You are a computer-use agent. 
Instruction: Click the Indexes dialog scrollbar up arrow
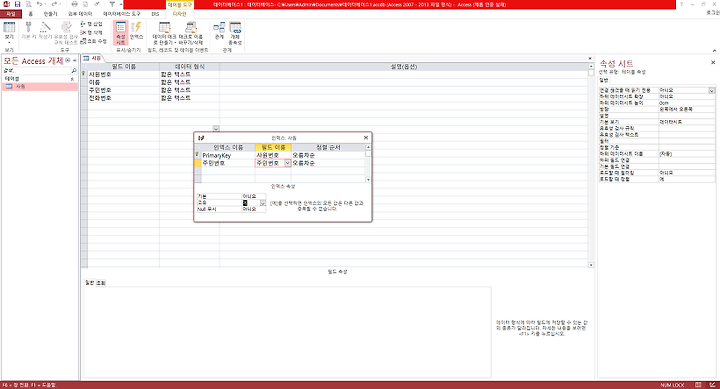(368, 147)
